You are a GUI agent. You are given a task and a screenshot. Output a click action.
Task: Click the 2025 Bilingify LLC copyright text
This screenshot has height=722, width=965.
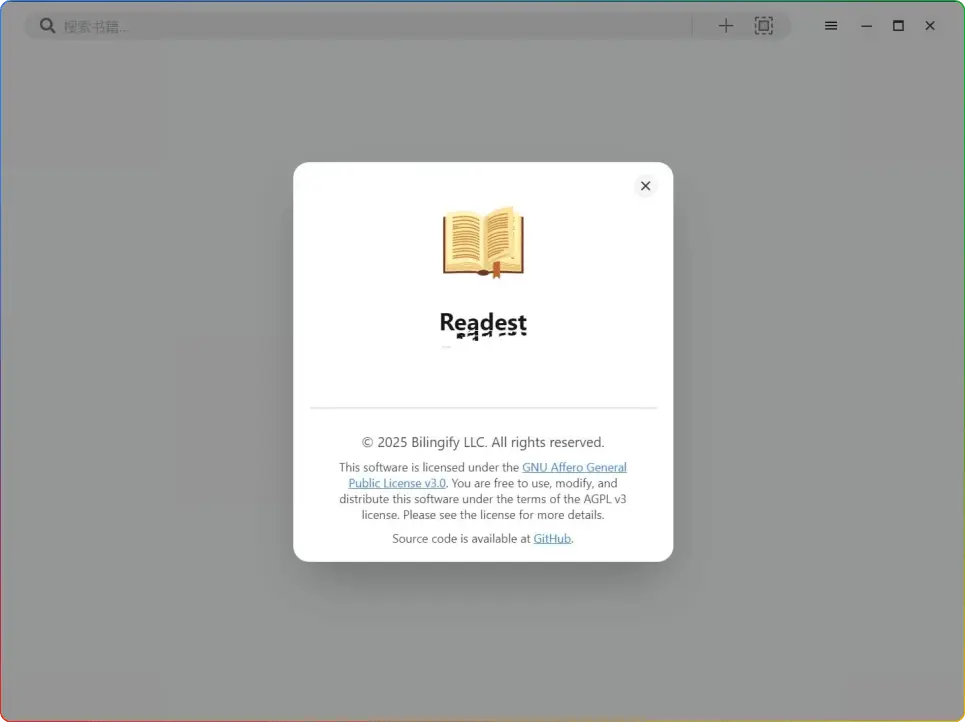click(x=483, y=443)
